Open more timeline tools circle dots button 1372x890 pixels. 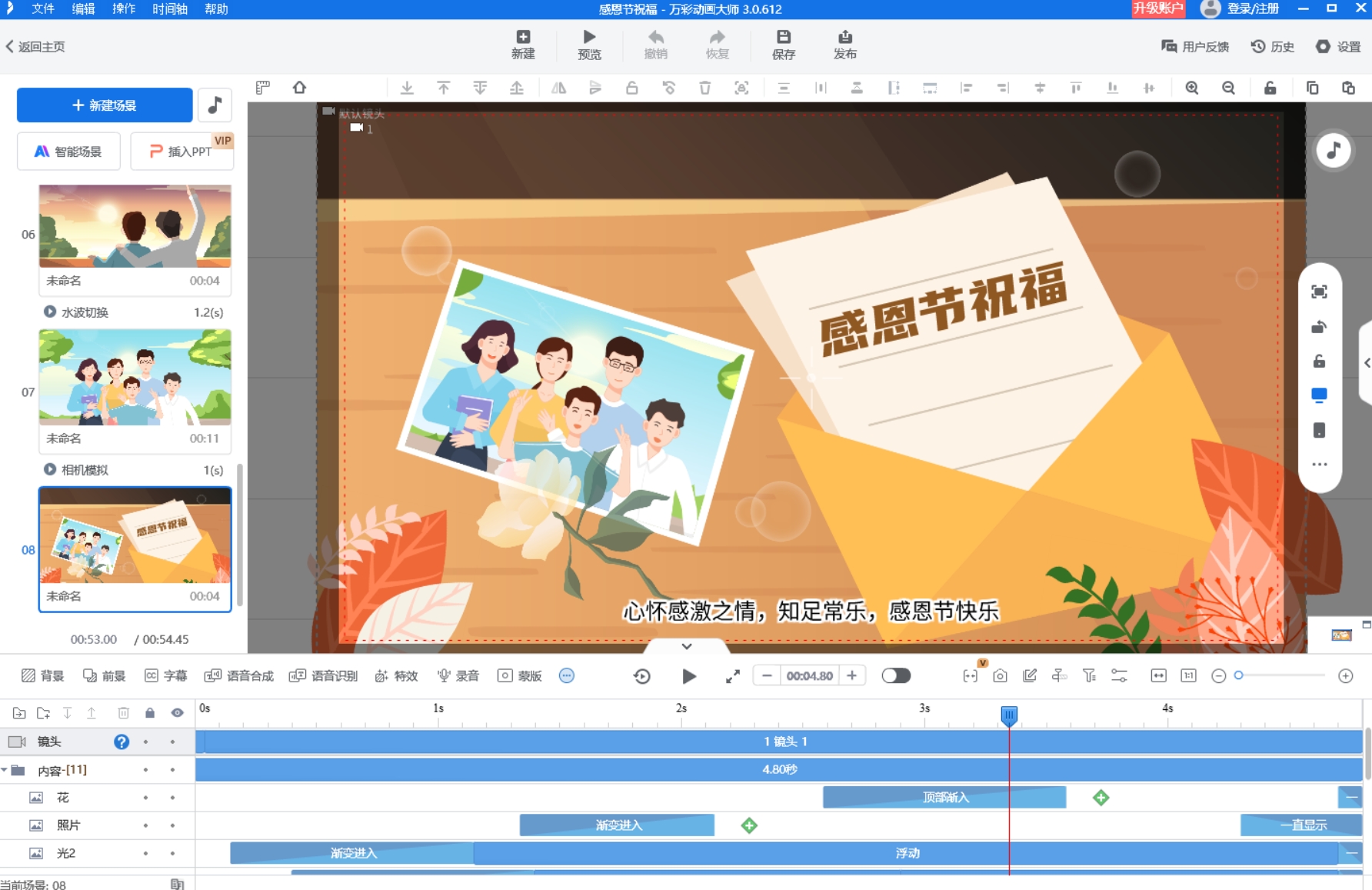tap(567, 675)
